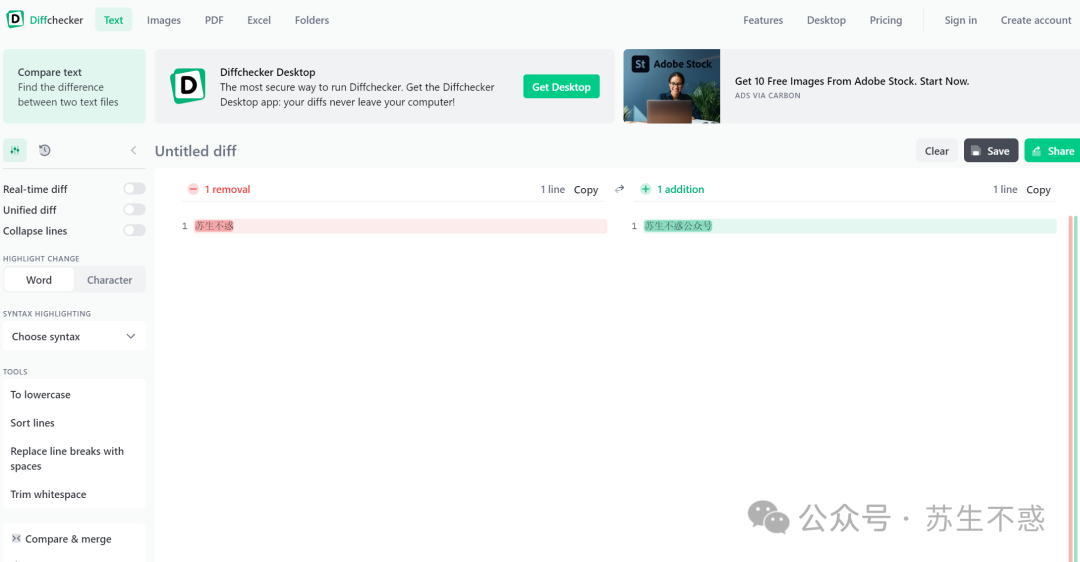The image size is (1080, 562).
Task: Copy the addition side text
Action: (x=1039, y=189)
